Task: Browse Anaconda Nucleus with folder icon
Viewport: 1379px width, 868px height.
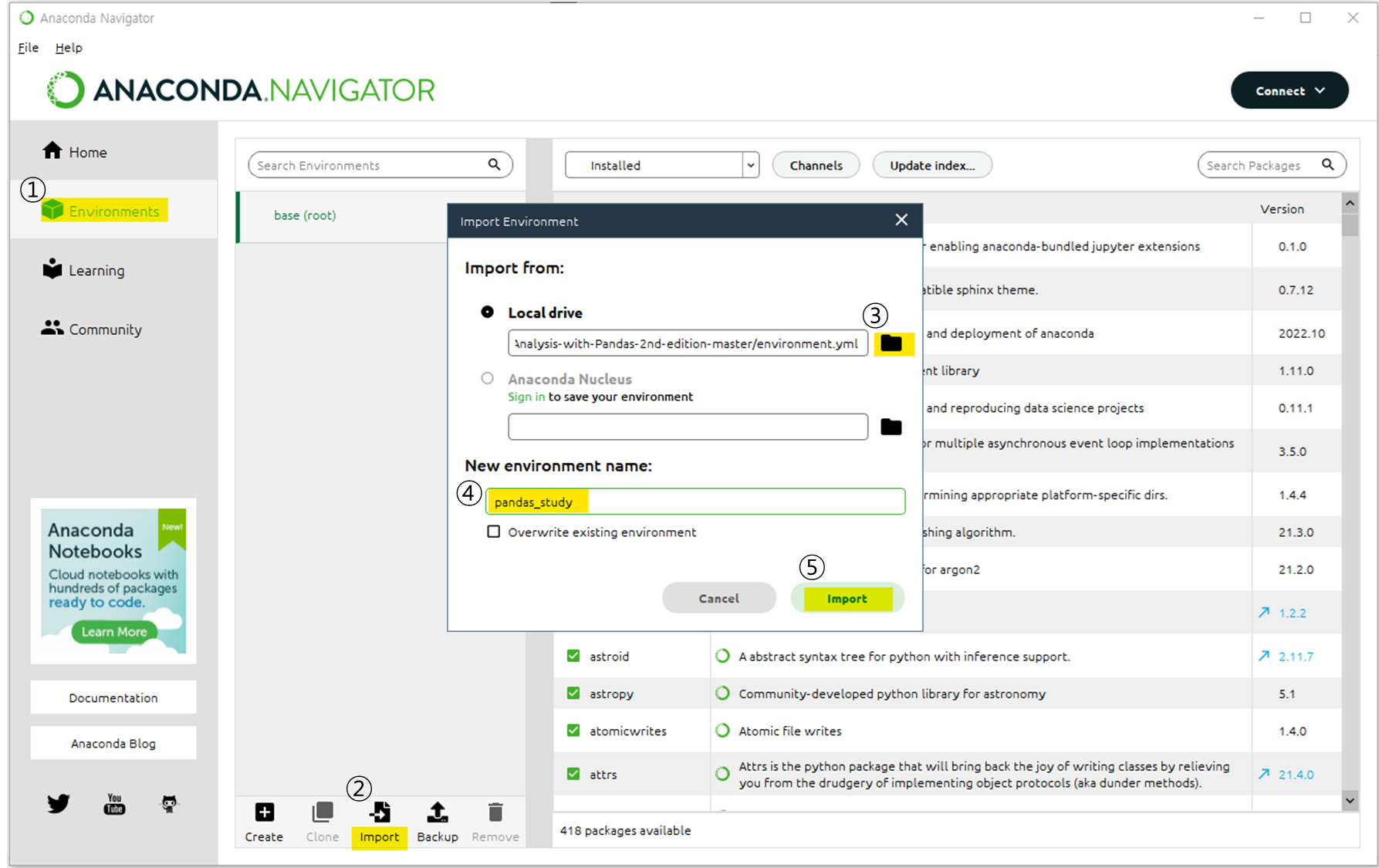Action: [891, 427]
